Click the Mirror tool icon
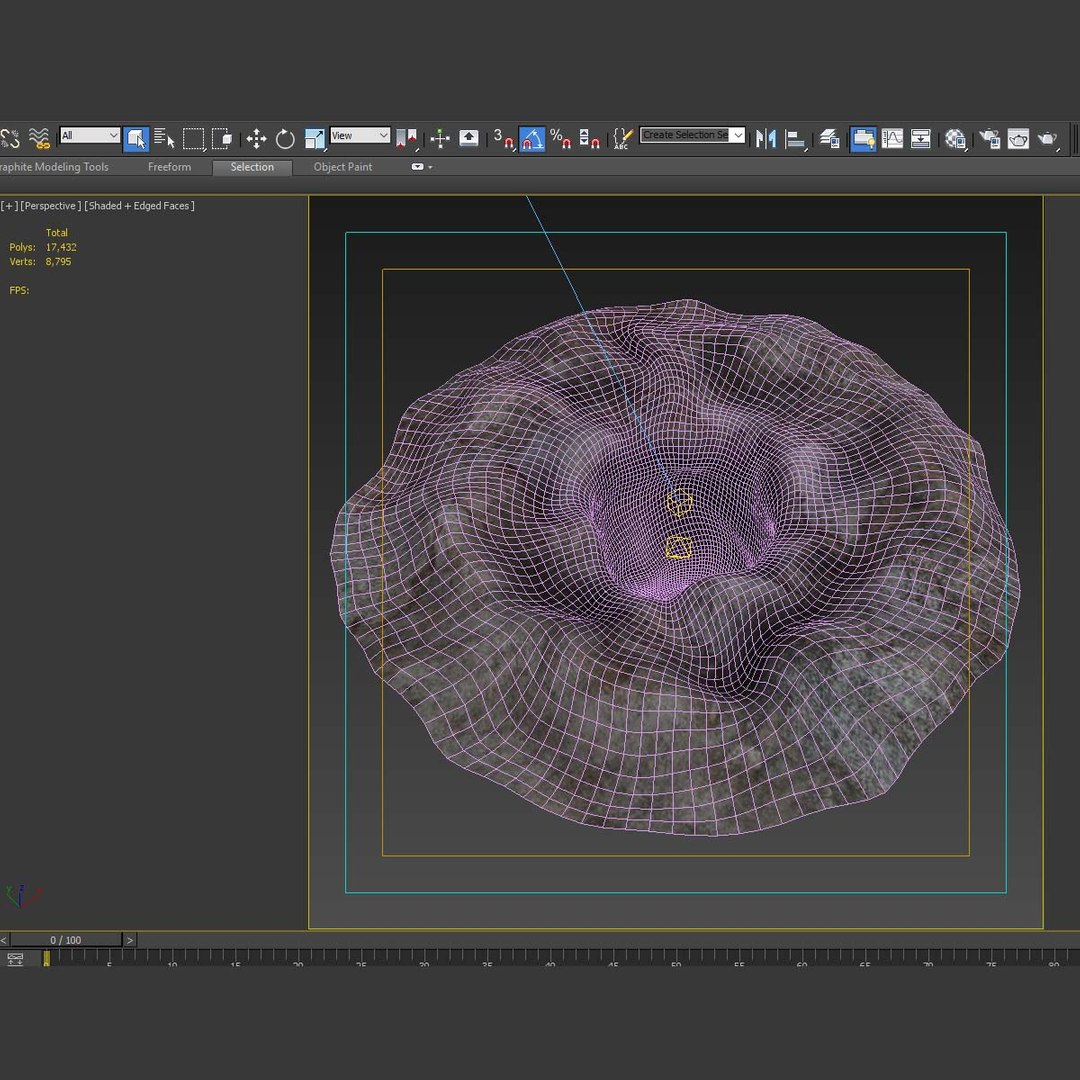Screen dimensions: 1080x1080 (x=766, y=138)
